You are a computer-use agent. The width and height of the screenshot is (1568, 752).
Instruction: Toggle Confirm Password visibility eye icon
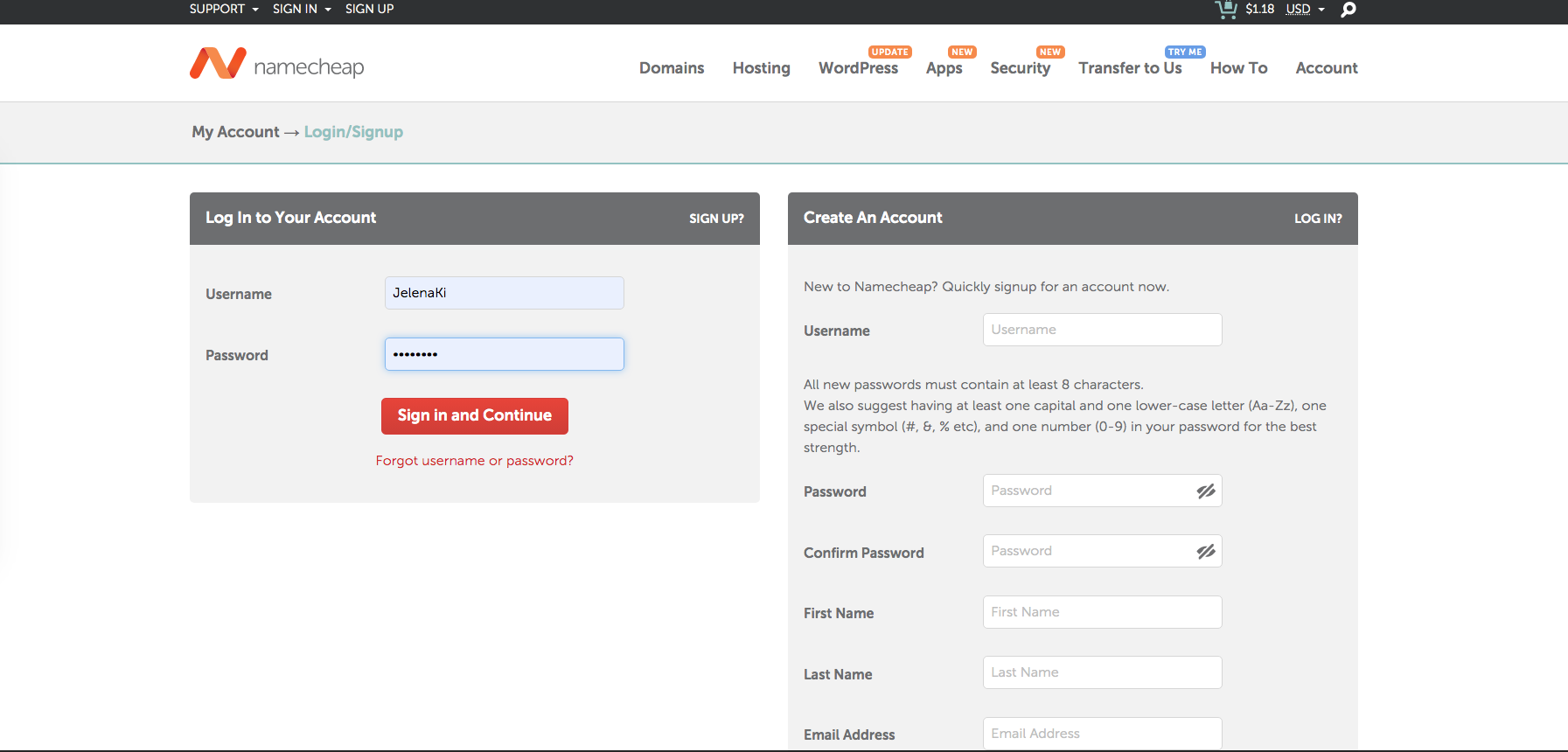click(x=1206, y=552)
